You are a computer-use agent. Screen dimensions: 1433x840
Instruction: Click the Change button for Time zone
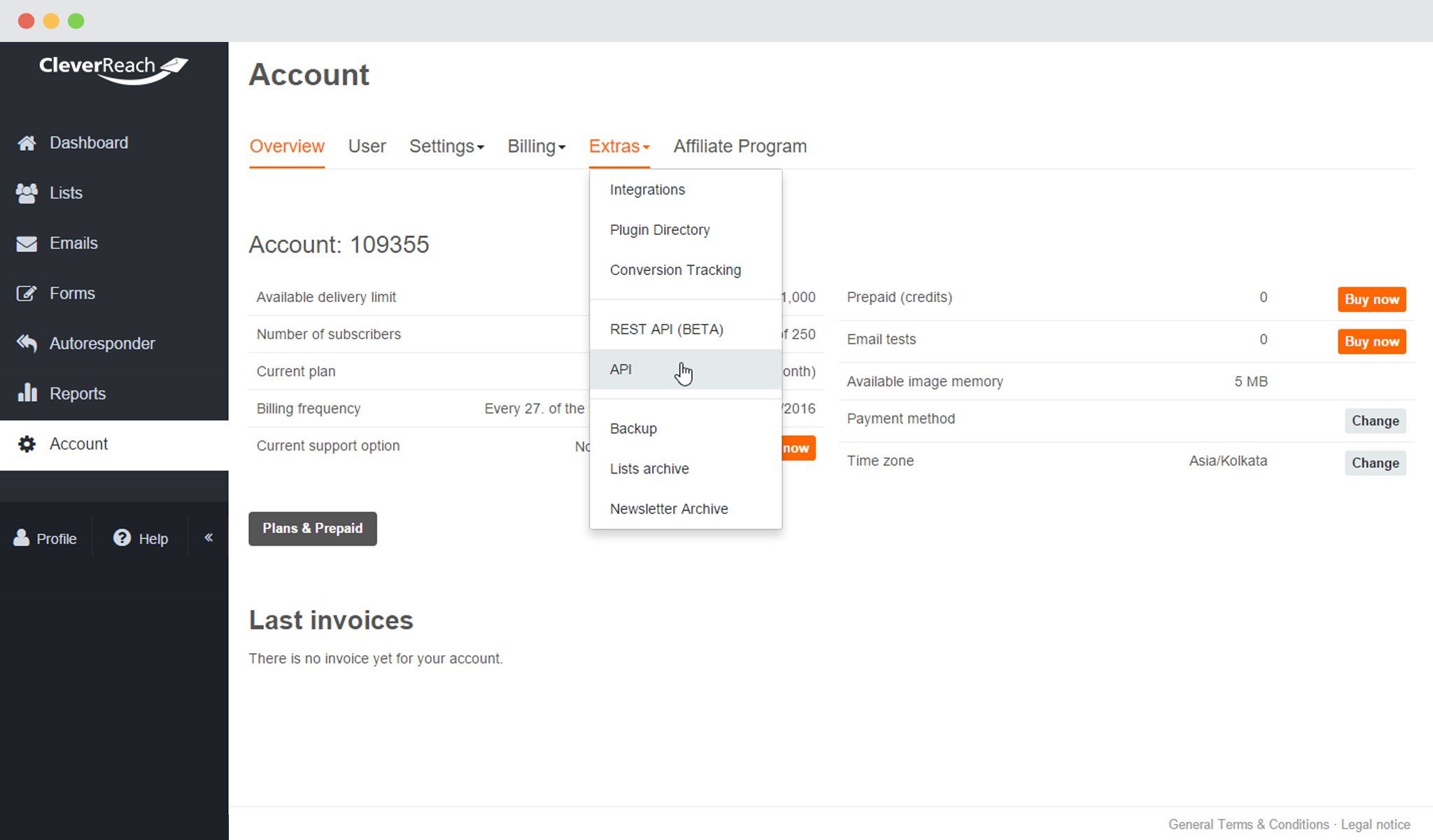tap(1374, 462)
